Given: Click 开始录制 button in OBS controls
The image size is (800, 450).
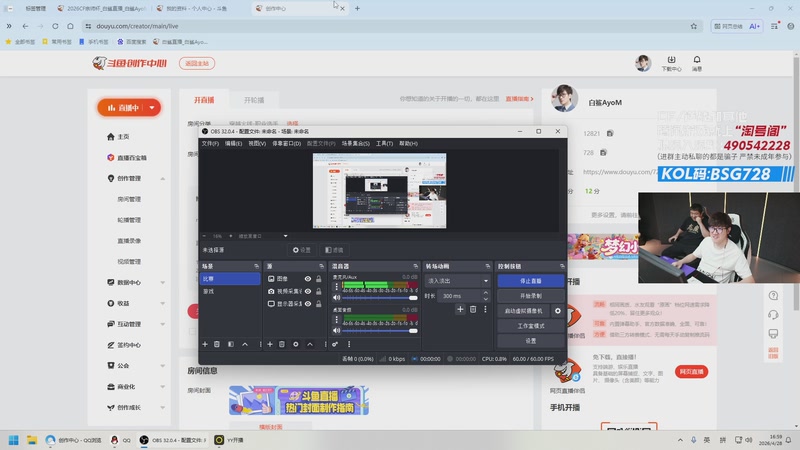Looking at the screenshot, I should pos(531,296).
